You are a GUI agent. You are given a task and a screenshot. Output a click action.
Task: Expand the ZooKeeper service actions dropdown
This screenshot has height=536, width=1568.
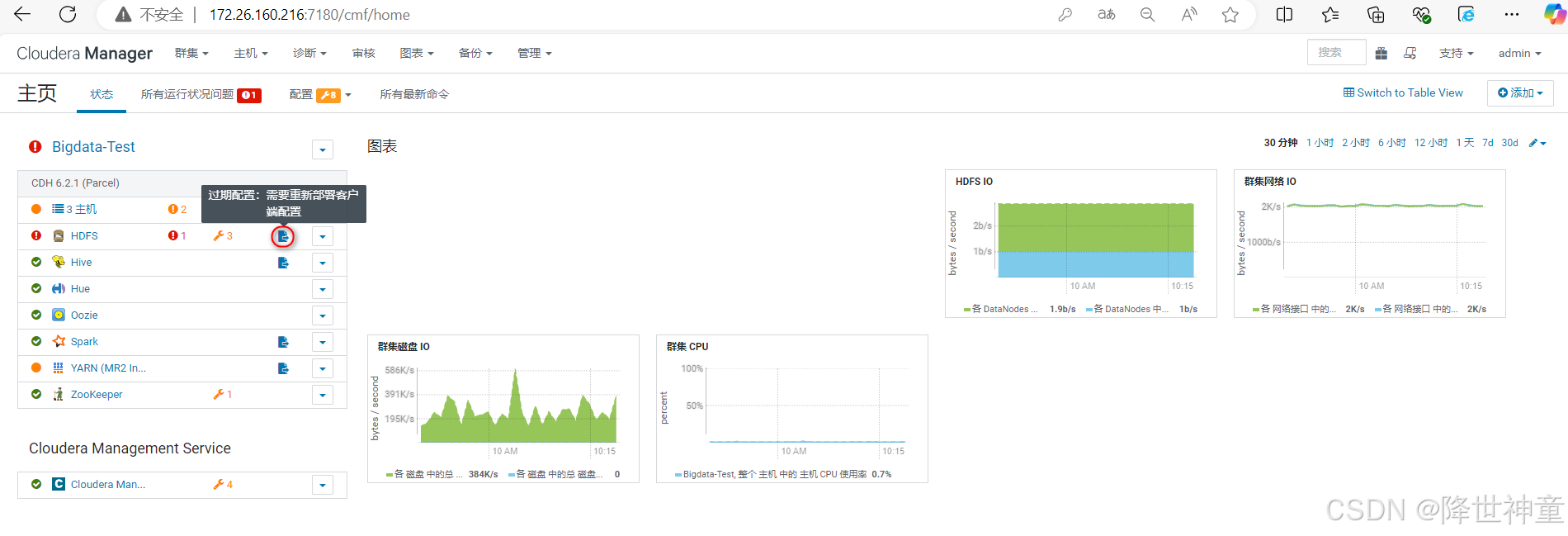[x=323, y=395]
